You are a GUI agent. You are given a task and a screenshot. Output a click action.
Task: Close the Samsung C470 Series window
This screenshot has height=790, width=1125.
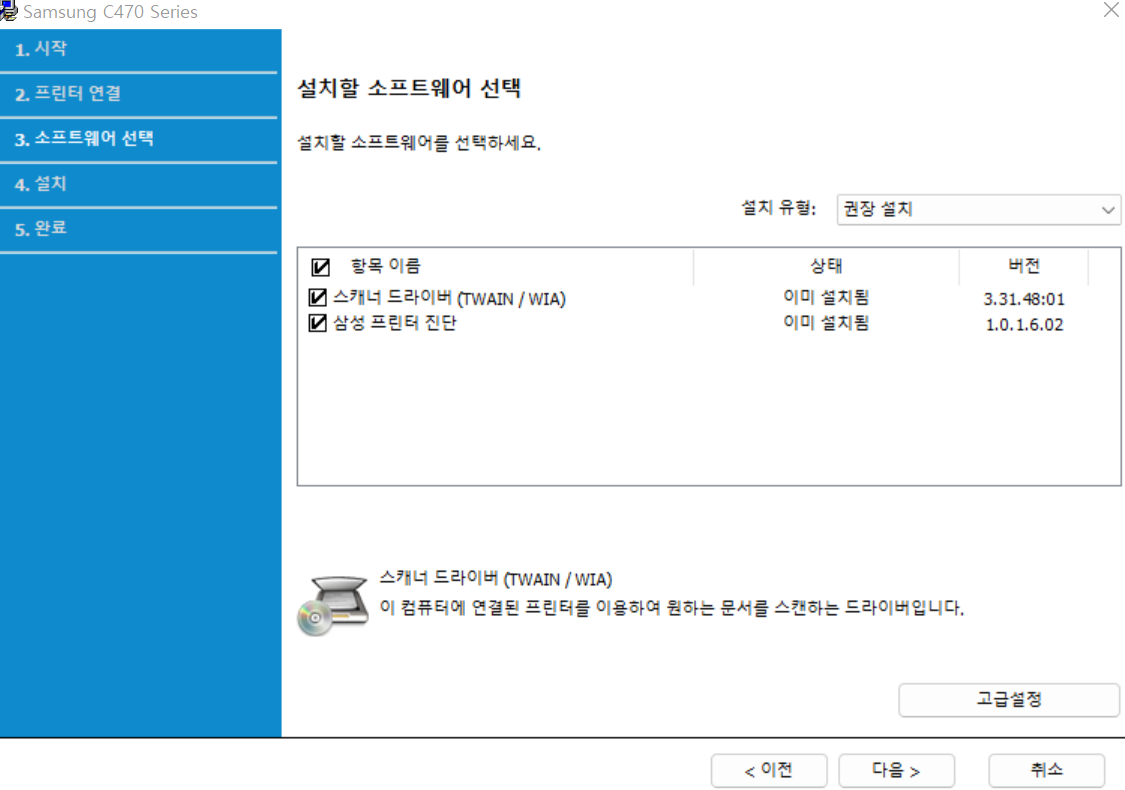pos(1111,10)
